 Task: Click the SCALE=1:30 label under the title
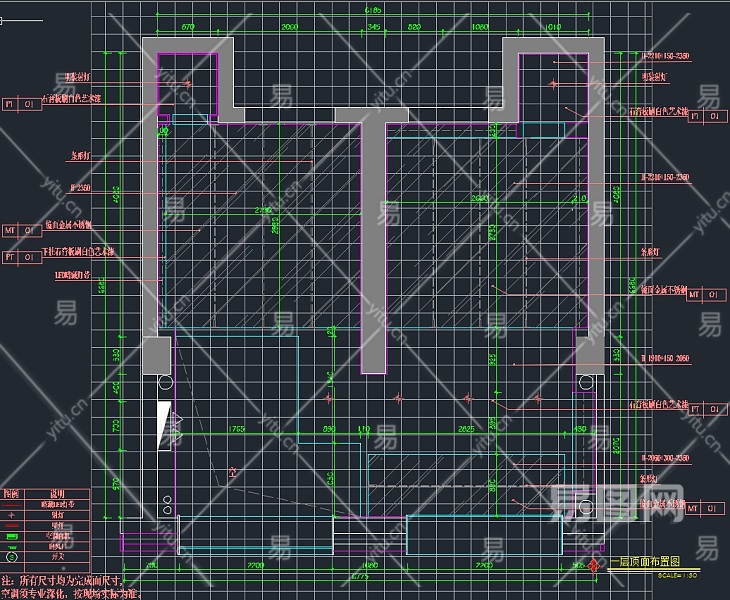(677, 575)
